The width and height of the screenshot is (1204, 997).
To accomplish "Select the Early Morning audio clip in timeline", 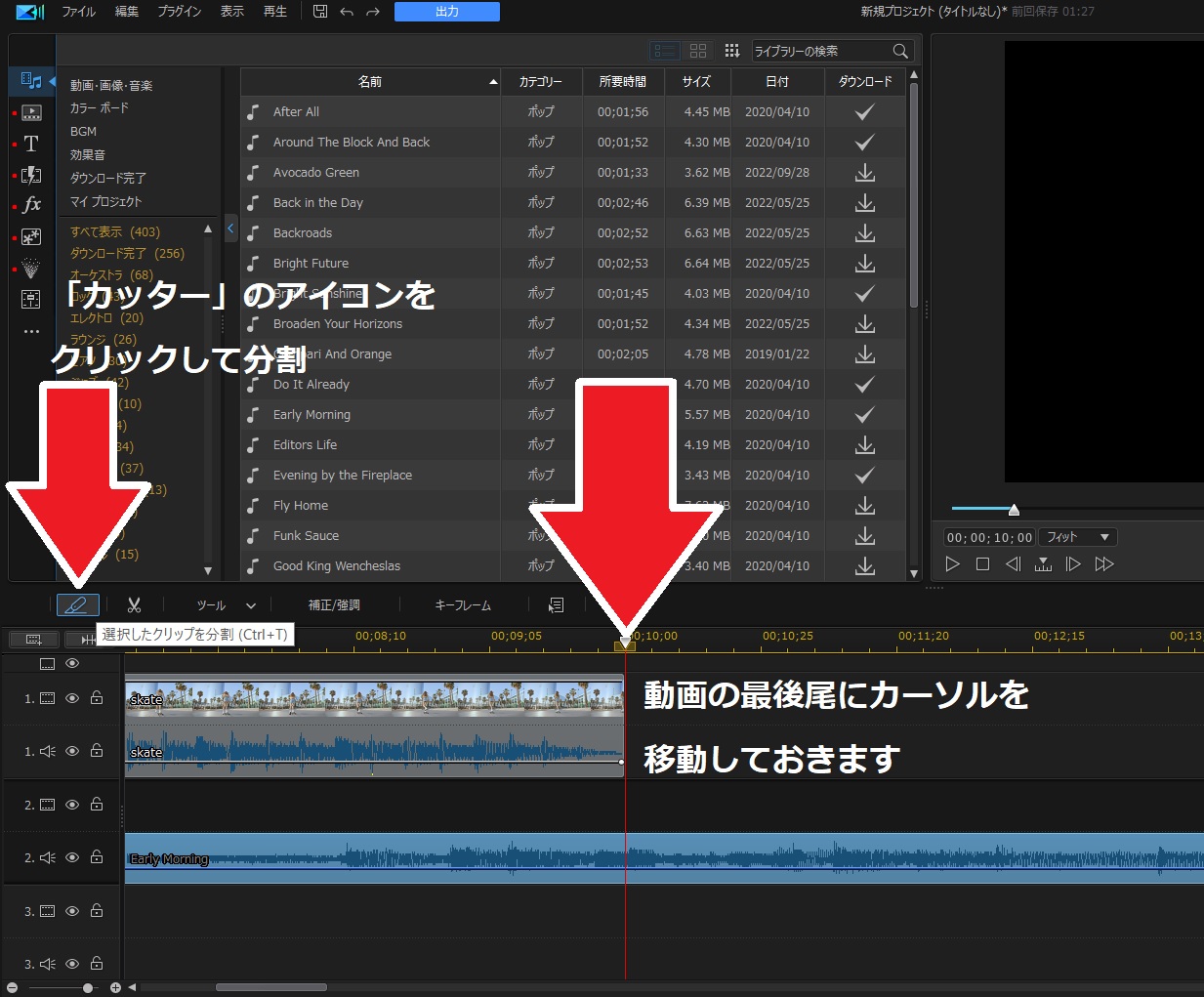I will [664, 858].
